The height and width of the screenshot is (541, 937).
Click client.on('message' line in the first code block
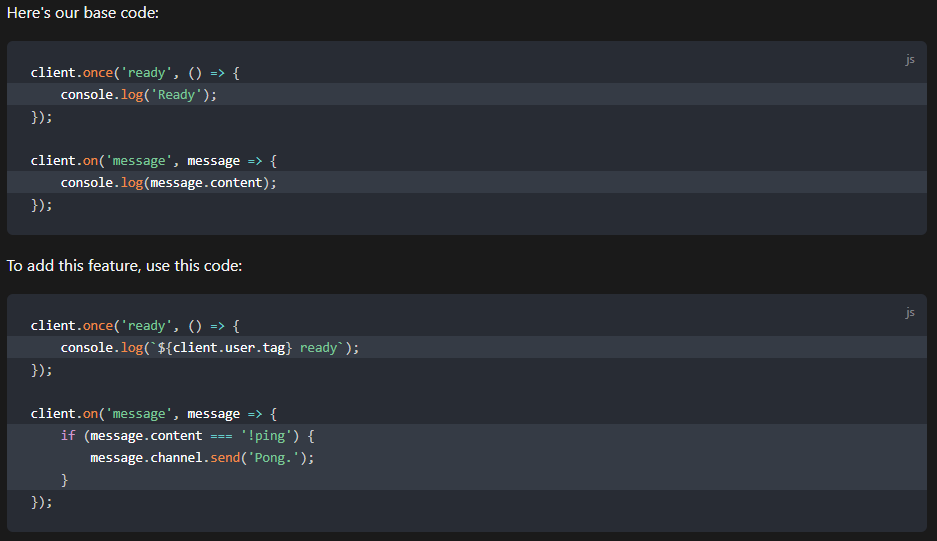click(154, 160)
